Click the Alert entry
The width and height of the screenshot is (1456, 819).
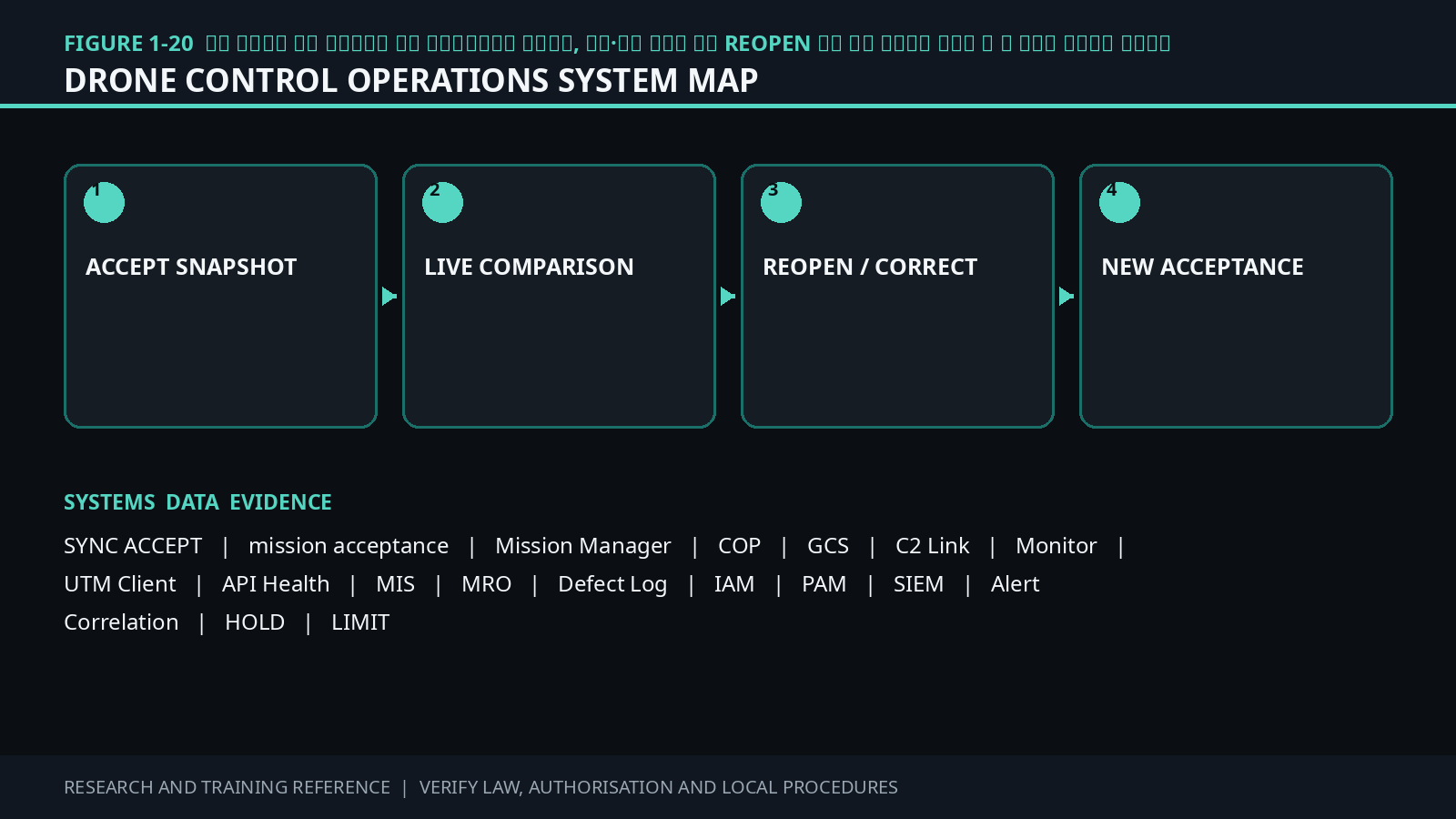[1016, 584]
